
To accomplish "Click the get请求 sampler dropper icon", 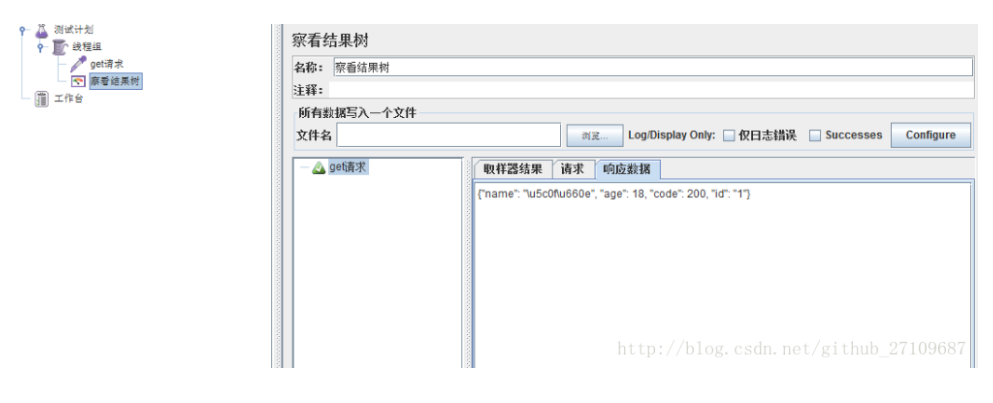I will (79, 64).
